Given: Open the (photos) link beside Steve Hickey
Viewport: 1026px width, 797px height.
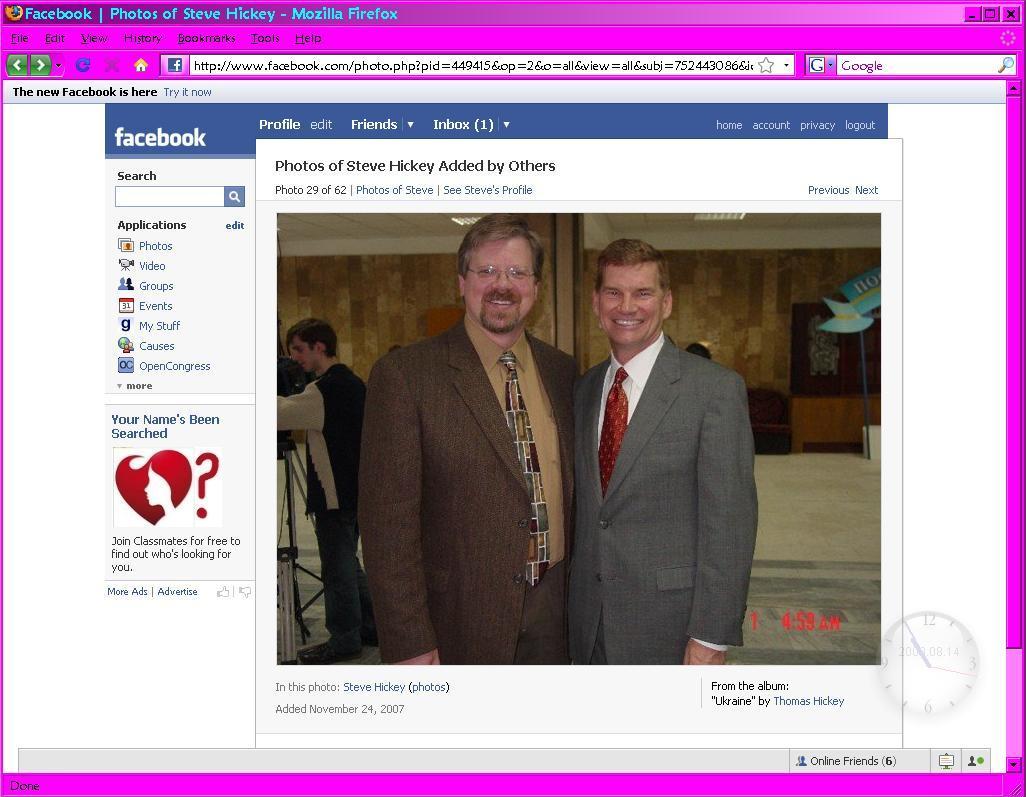Looking at the screenshot, I should (x=429, y=687).
